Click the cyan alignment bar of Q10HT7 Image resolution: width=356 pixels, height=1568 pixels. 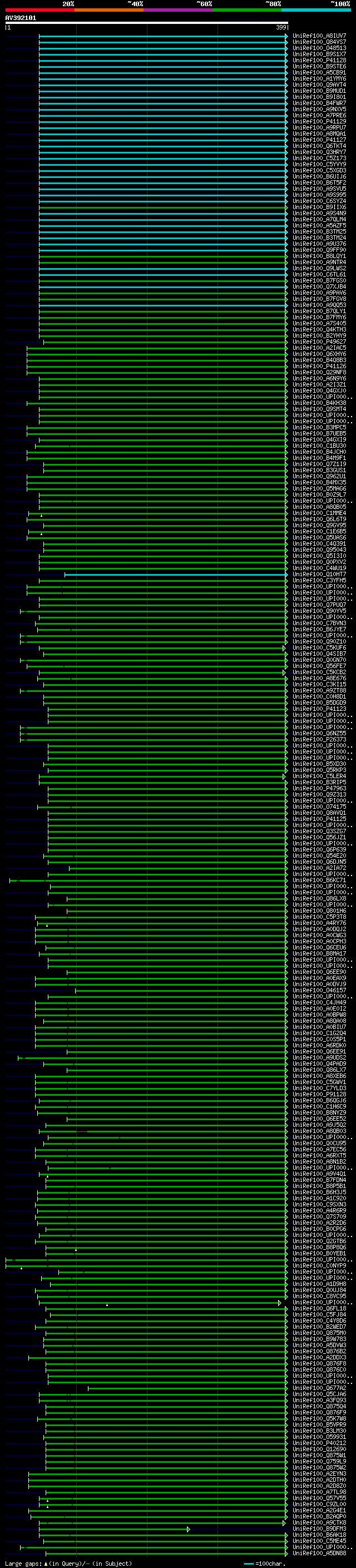point(175,575)
